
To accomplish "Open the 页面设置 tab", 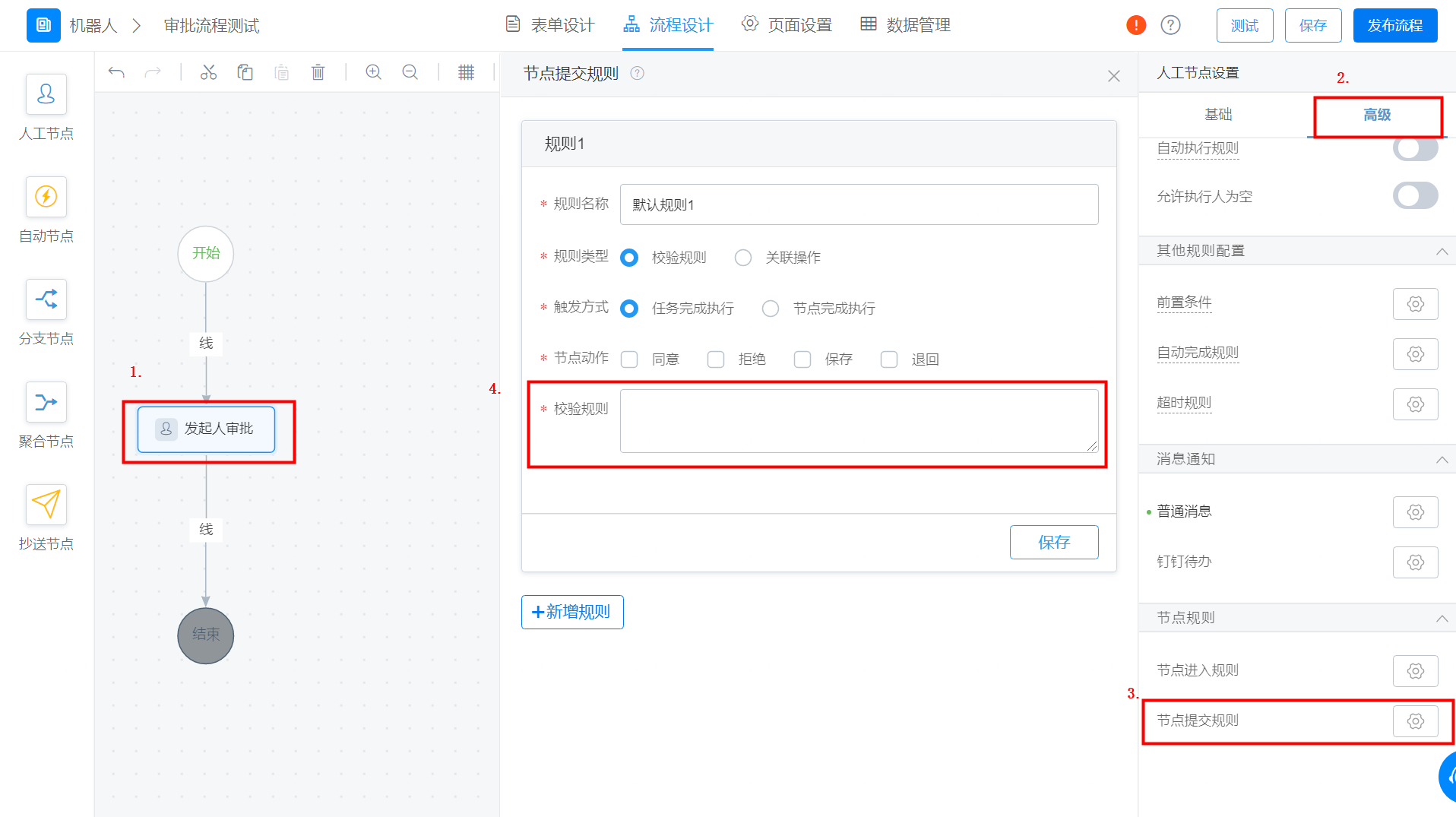I will (787, 25).
